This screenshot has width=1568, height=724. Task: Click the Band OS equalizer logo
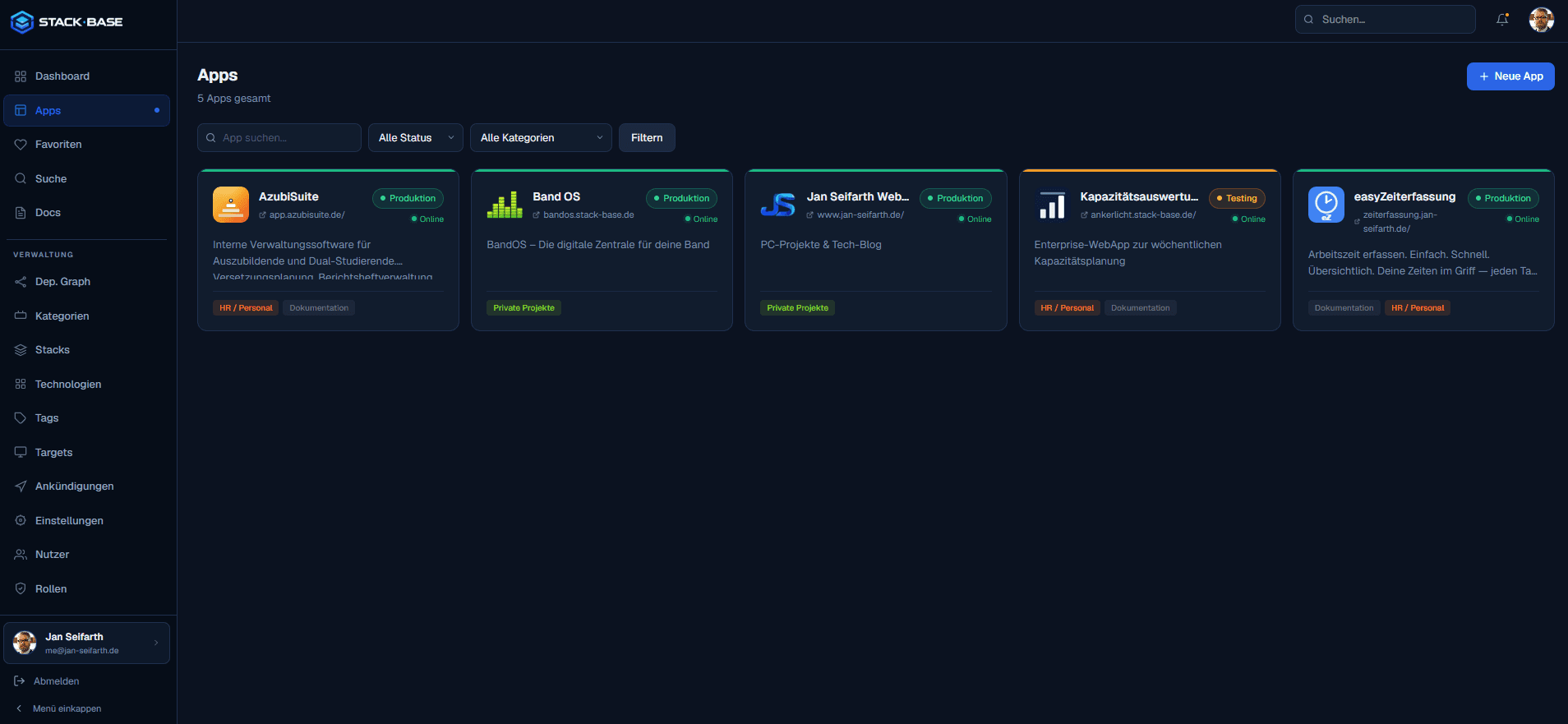coord(505,205)
